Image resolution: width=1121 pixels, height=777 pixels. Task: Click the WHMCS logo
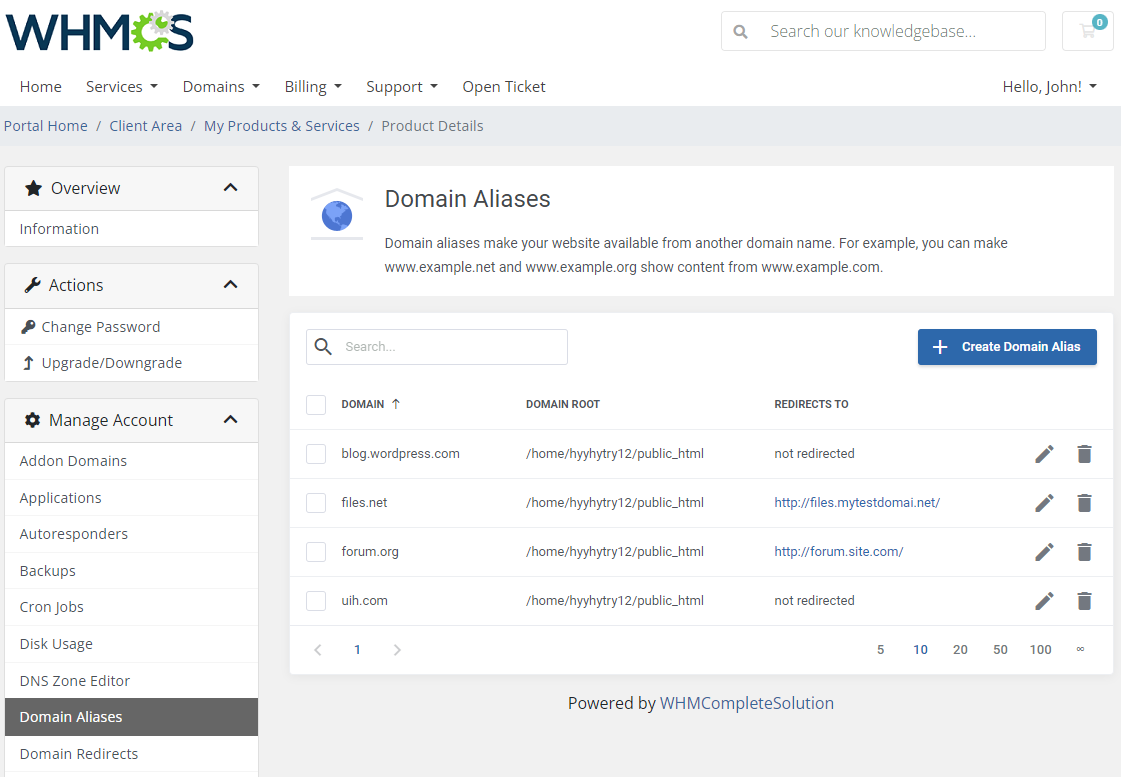click(99, 31)
